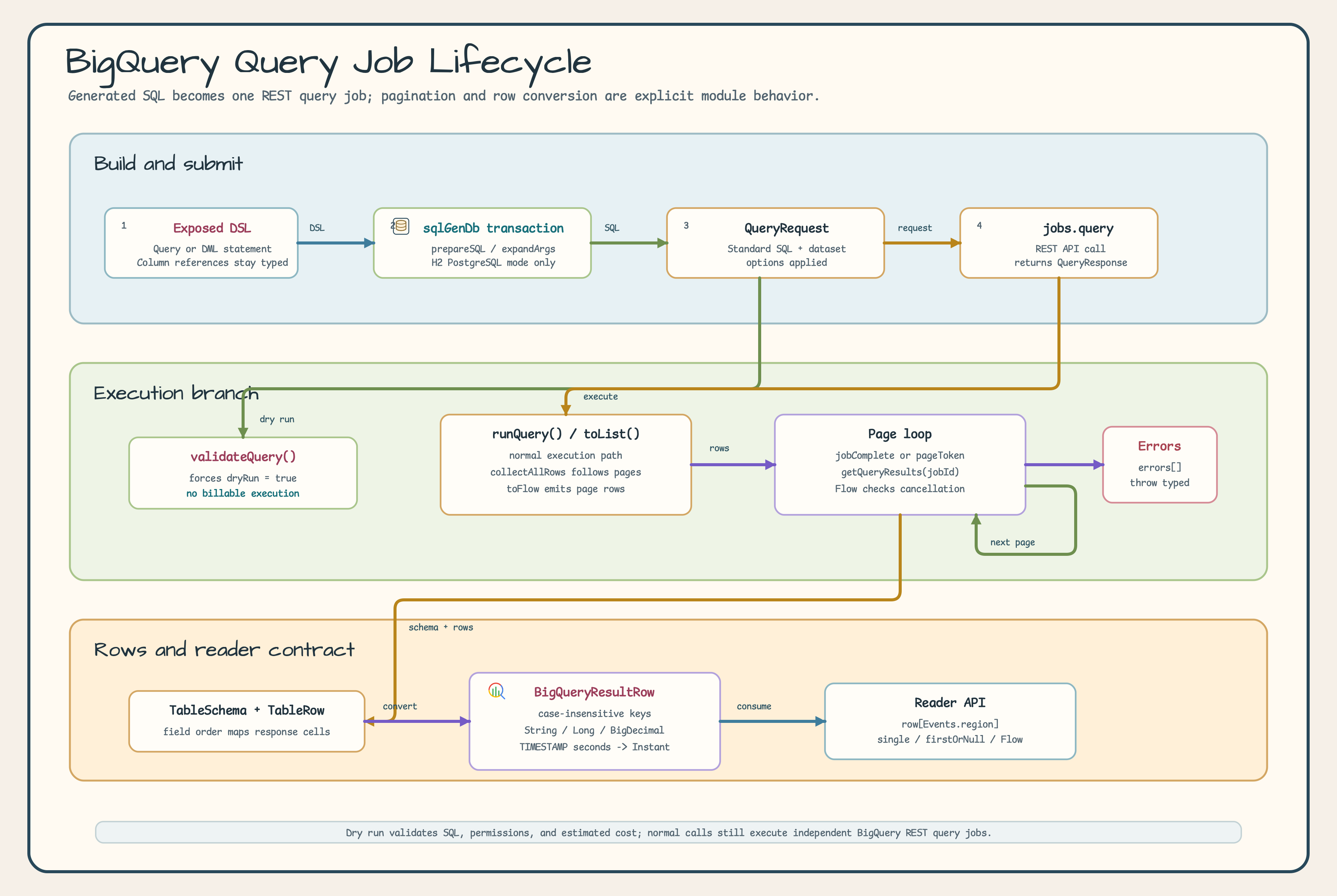
Task: Click the rows arrow label
Action: [x=719, y=449]
